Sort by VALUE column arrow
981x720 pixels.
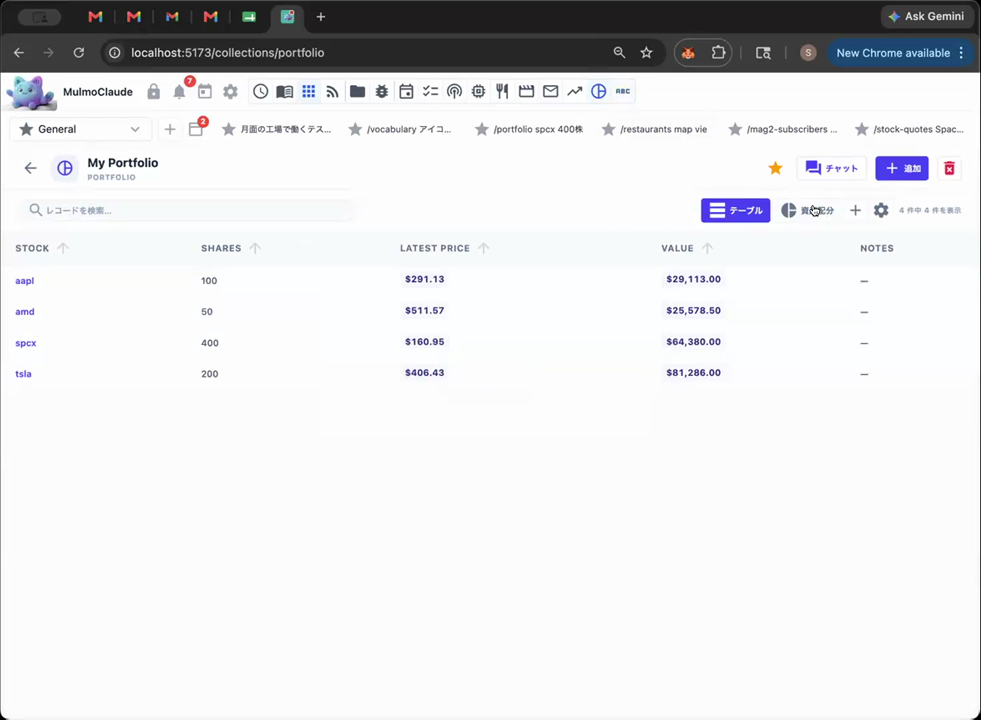(707, 248)
